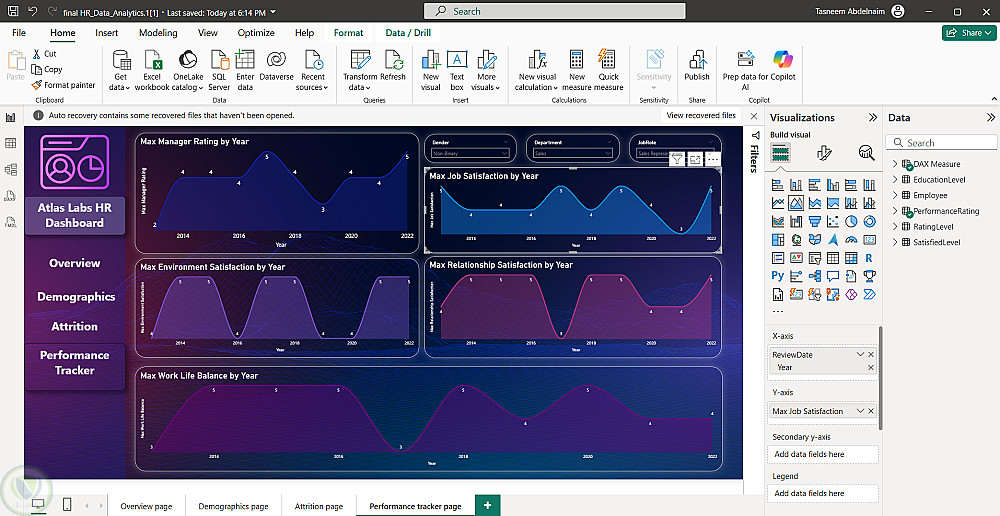Expand the Employee table in Data pane
Viewport: 1000px width, 516px height.
pyautogui.click(x=895, y=195)
